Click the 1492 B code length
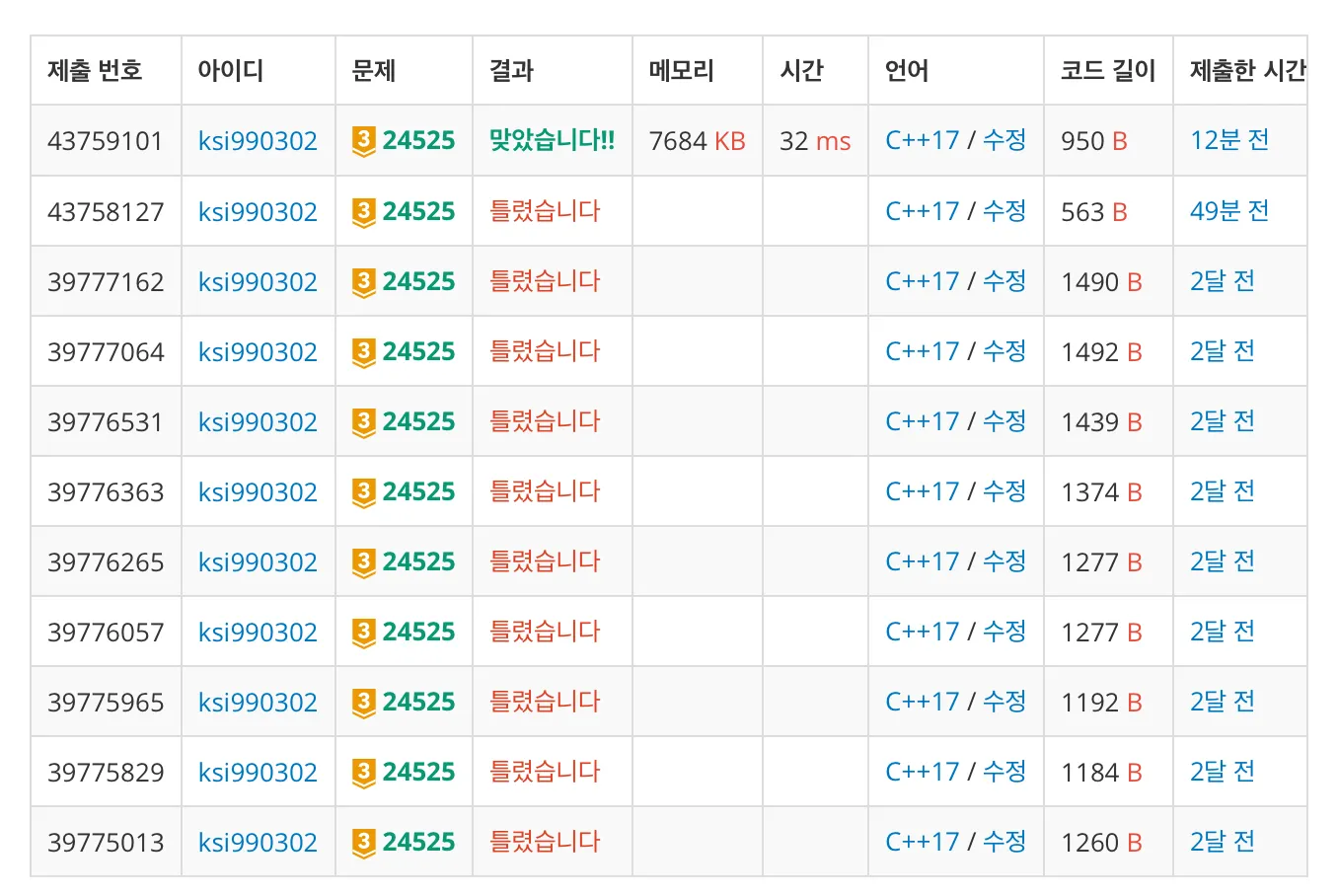1338x896 pixels. 1101,351
